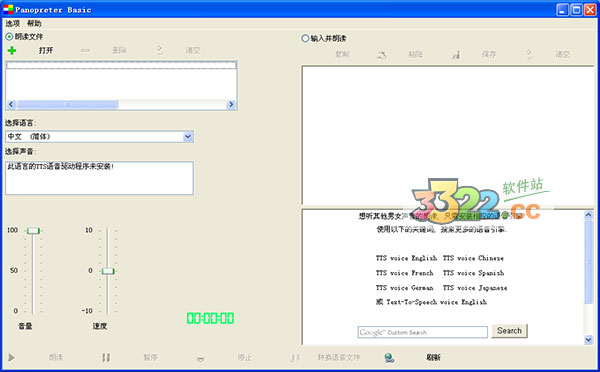The height and width of the screenshot is (372, 600).
Task: Click the play icon for 朗读
Action: point(11,357)
